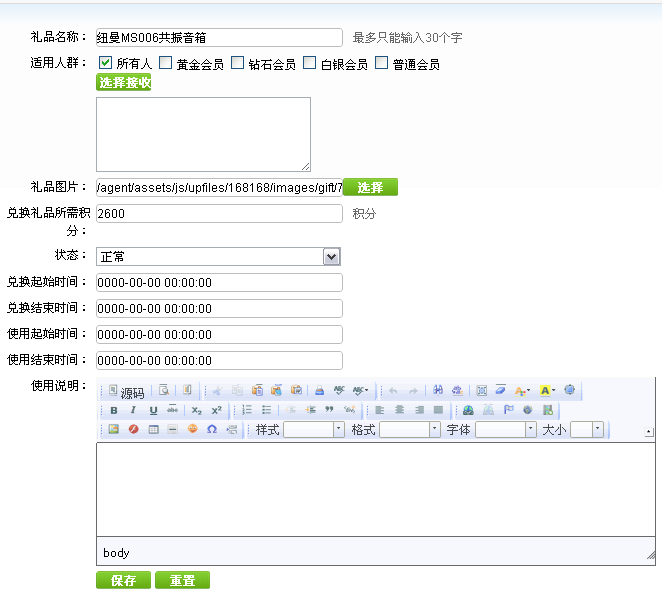Check the 黄金会员 checkbox
This screenshot has height=607, width=662.
click(x=166, y=63)
